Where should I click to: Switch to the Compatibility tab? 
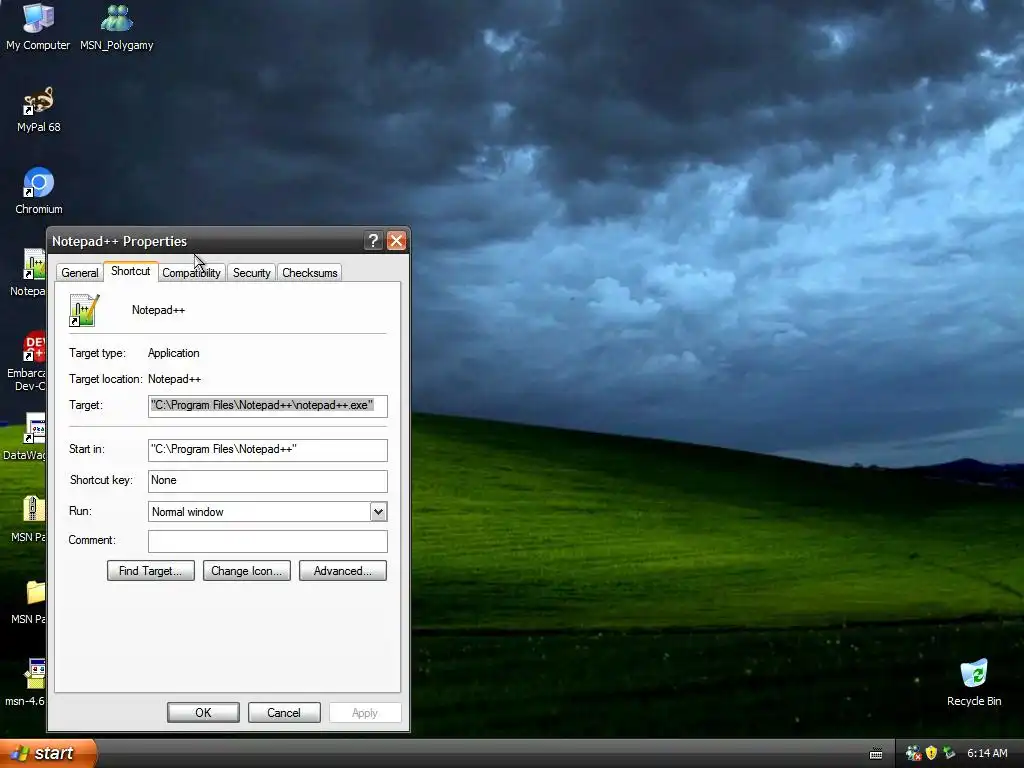tap(191, 273)
